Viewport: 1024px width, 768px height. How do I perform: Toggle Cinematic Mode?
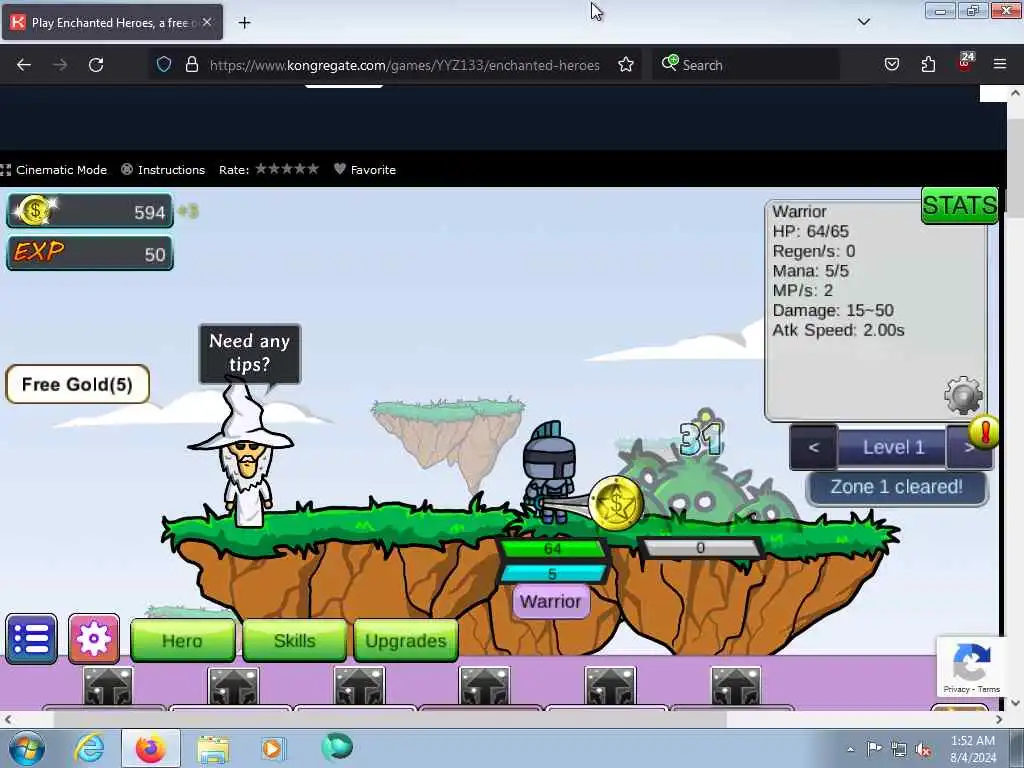tap(54, 170)
